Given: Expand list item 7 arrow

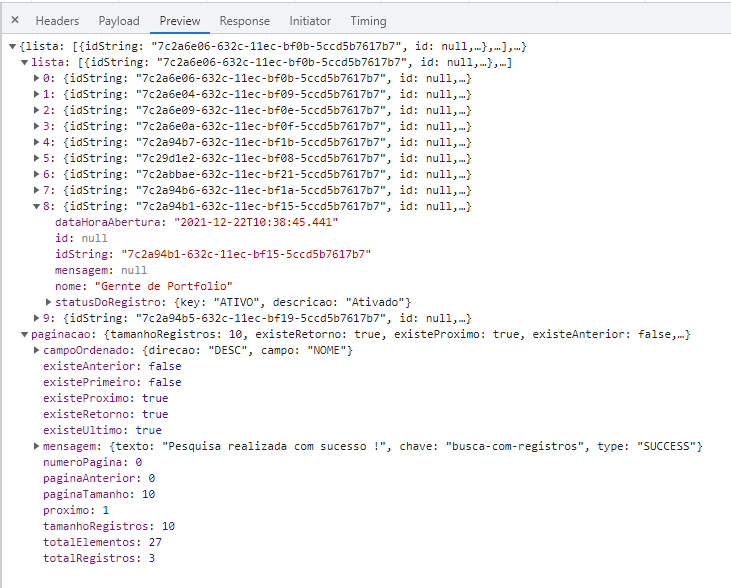Looking at the screenshot, I should click(36, 190).
